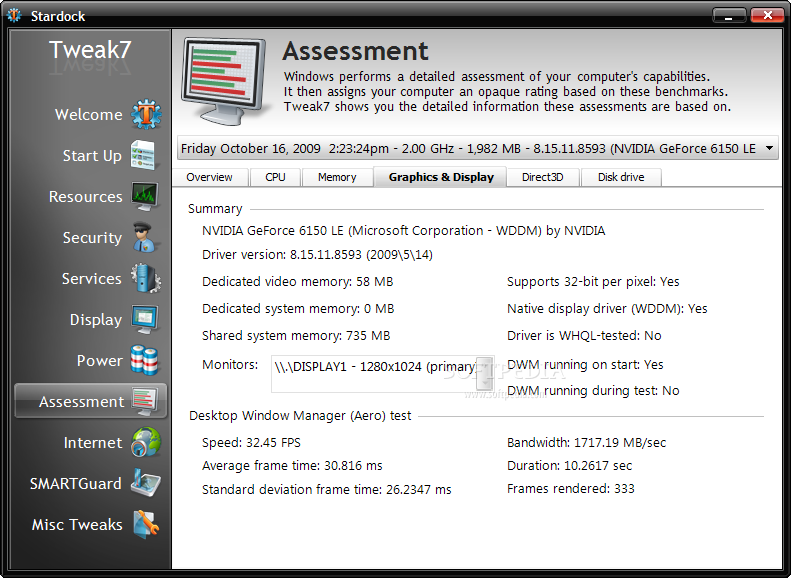This screenshot has width=791, height=578.
Task: Click the Stardock title bar logo icon
Action: click(14, 16)
